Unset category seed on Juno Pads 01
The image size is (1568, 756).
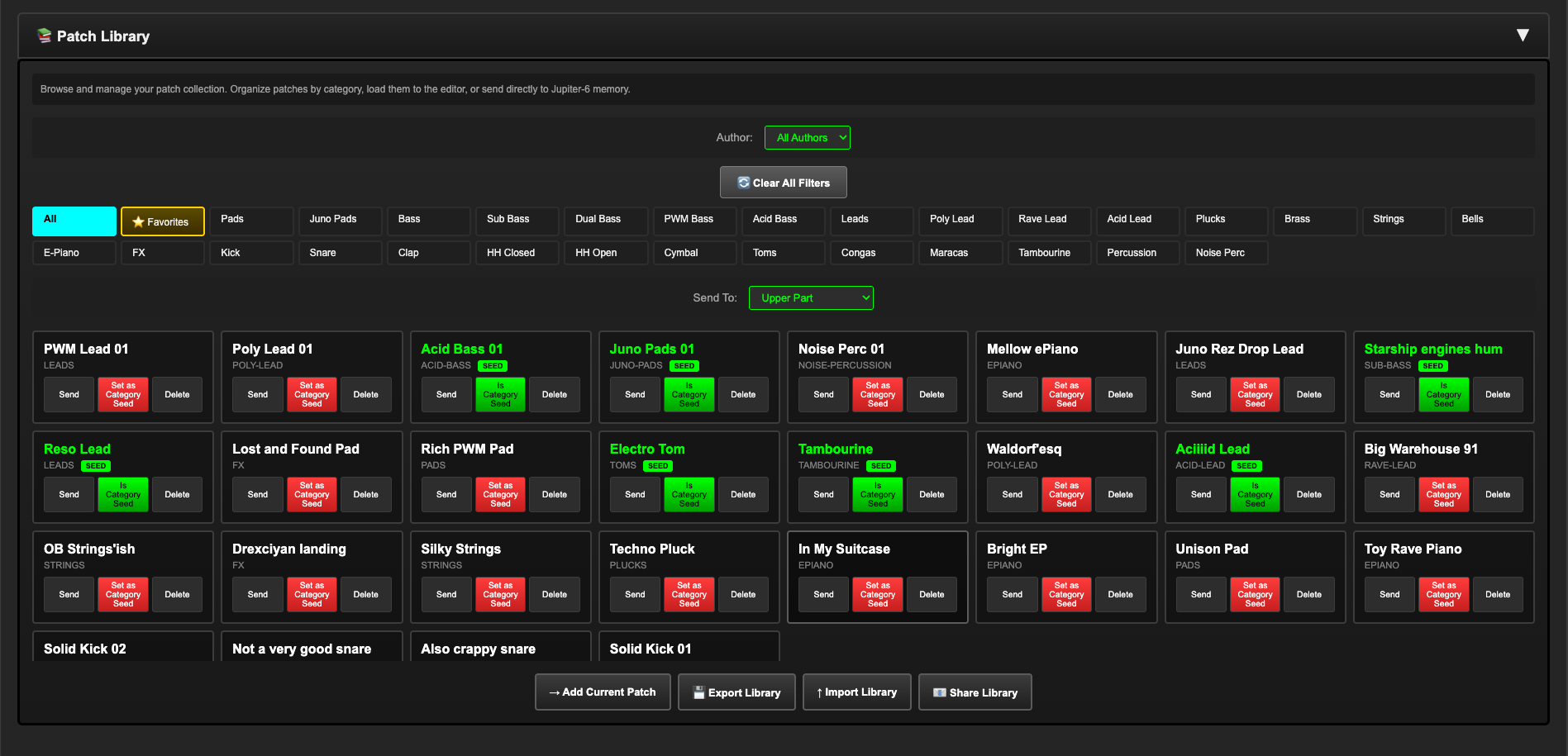689,395
